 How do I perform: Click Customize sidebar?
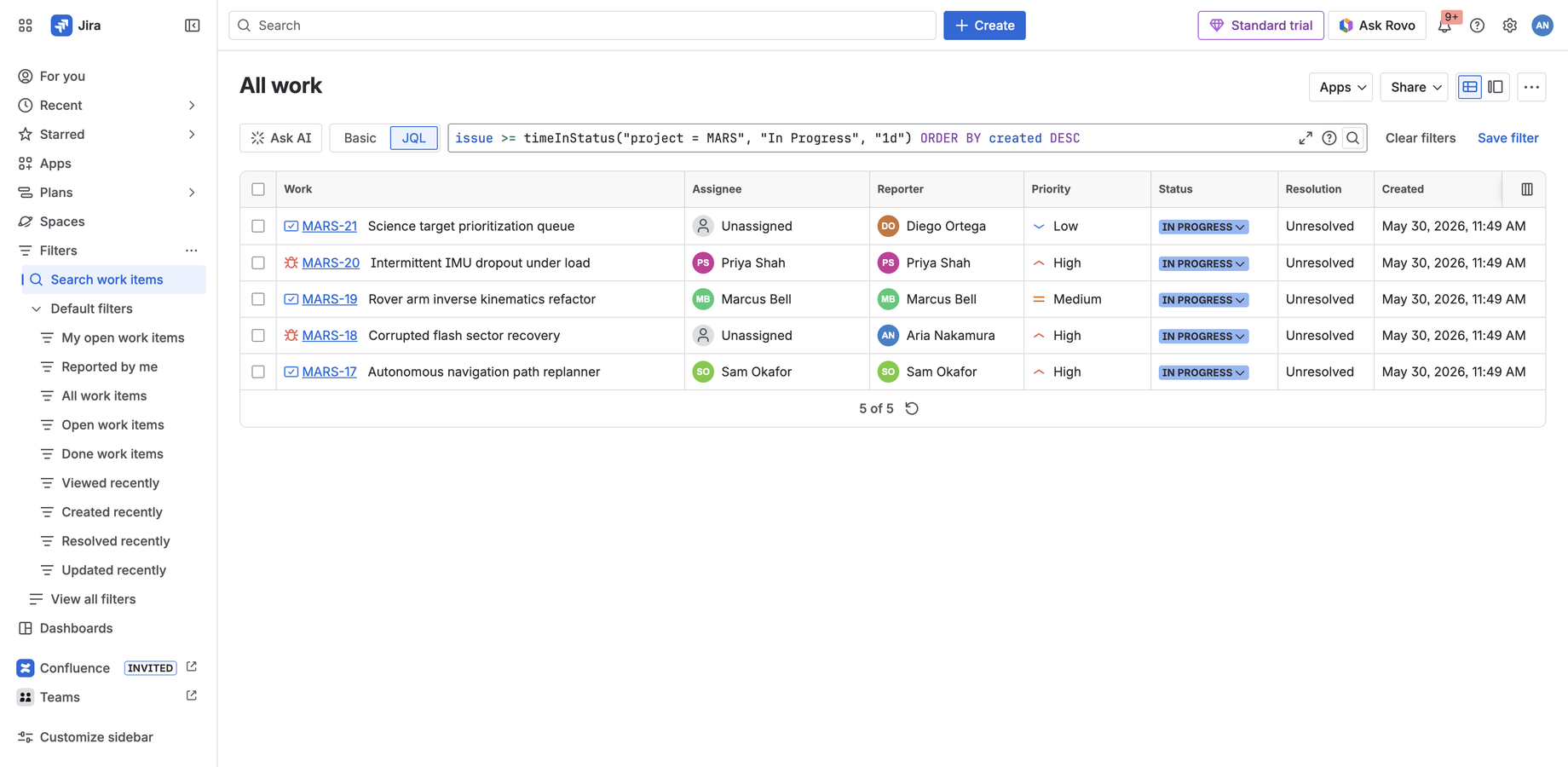click(x=96, y=737)
